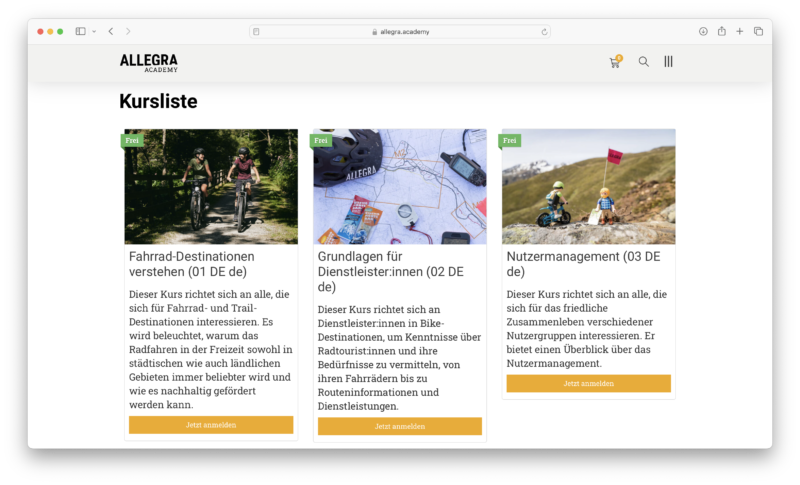Go back with the browser back arrow
The height and width of the screenshot is (485, 800).
(x=111, y=31)
